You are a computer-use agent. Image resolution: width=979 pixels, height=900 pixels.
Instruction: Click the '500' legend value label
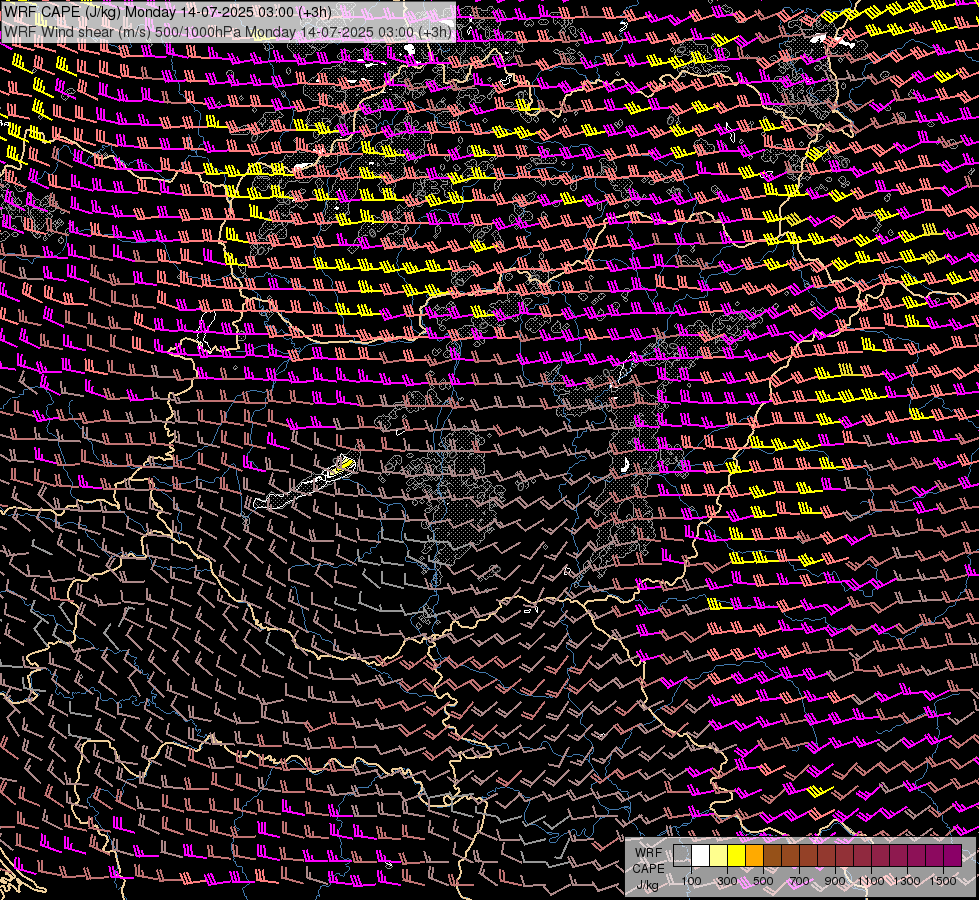click(763, 881)
